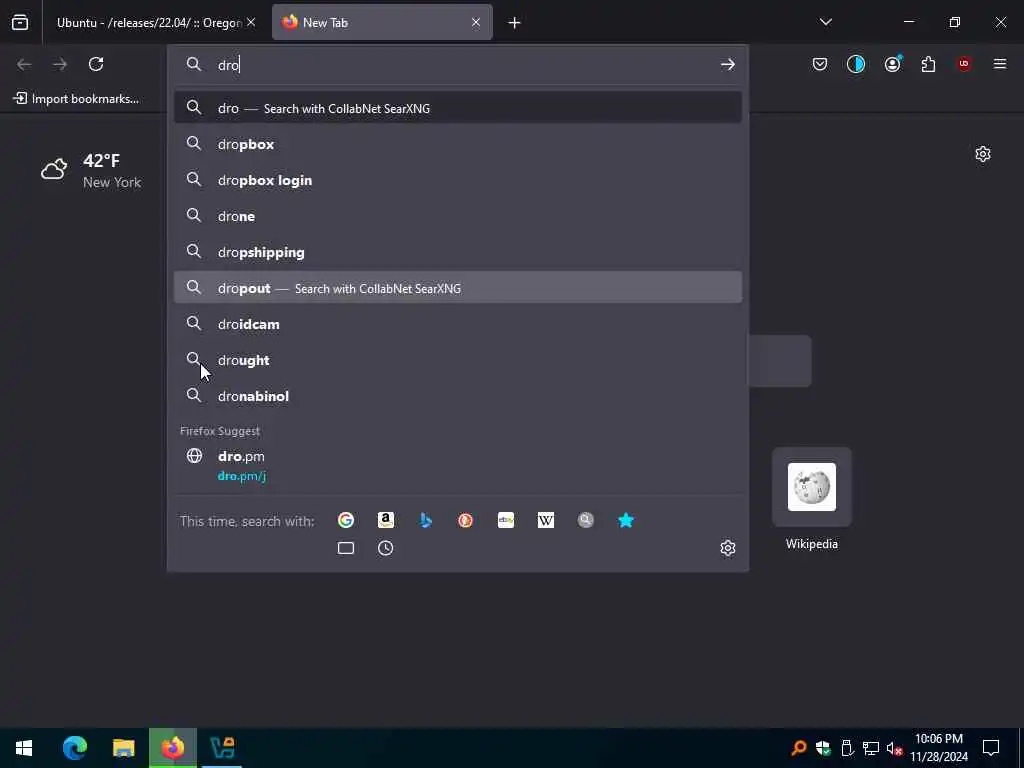Select the 'dropshipping' suggestion
This screenshot has height=768, width=1024.
tap(458, 252)
